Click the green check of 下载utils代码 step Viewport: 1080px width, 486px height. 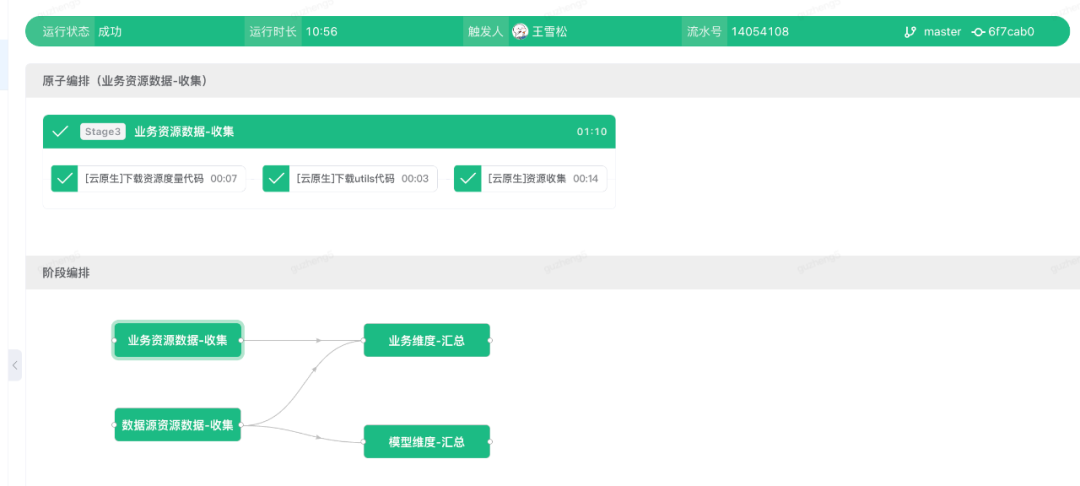tap(276, 179)
